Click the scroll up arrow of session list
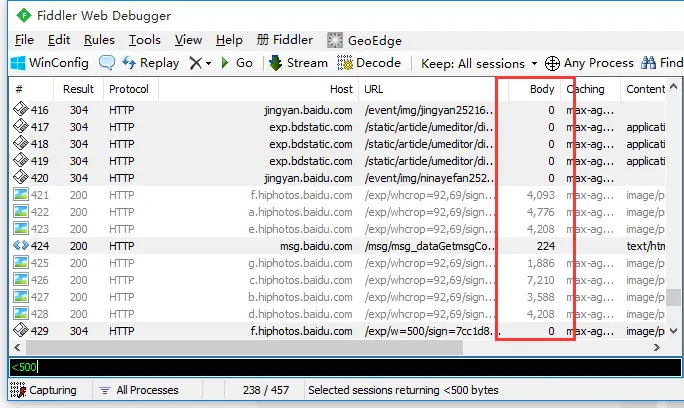The width and height of the screenshot is (684, 408). point(674,86)
